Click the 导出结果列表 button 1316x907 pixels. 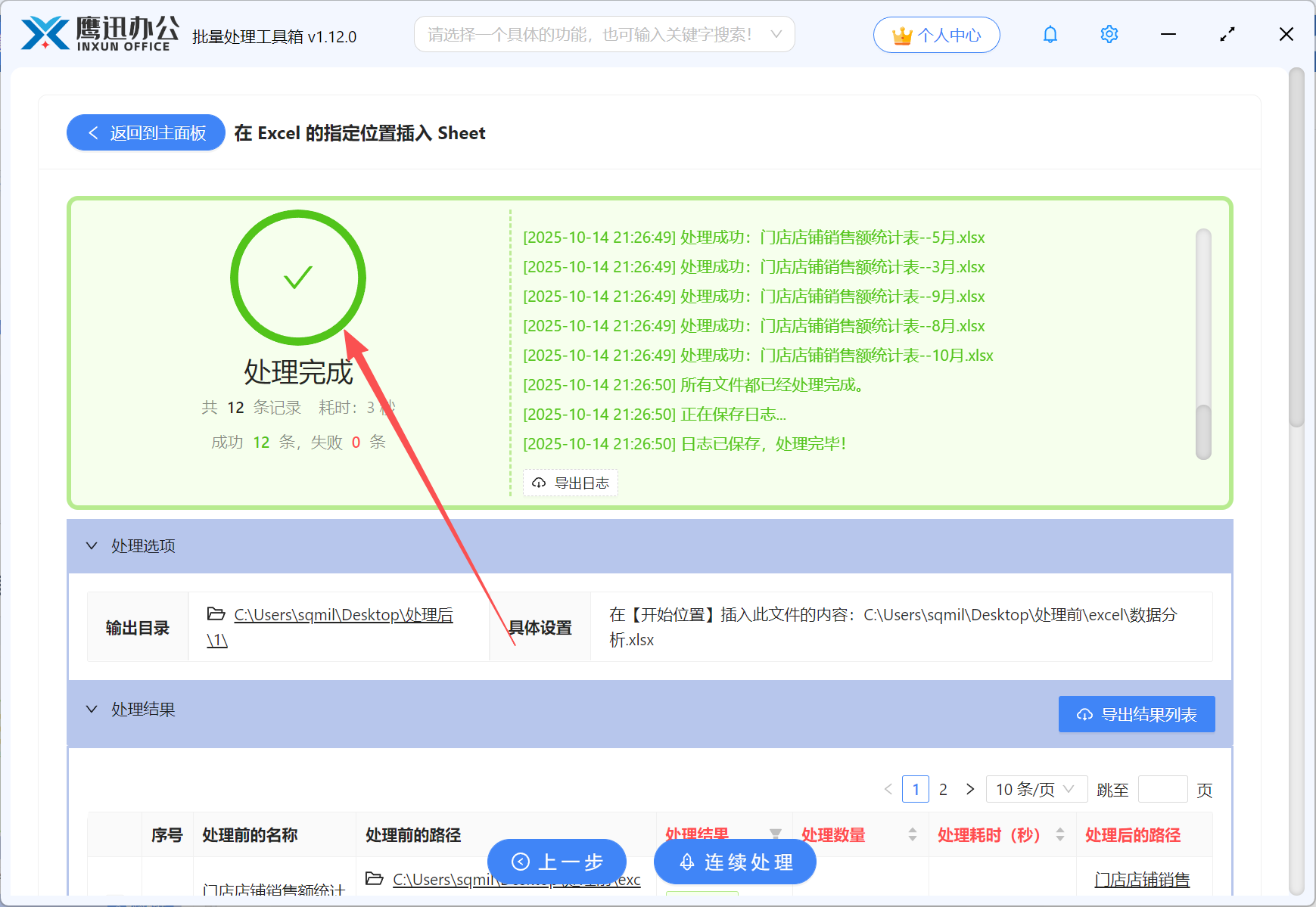(x=1136, y=713)
